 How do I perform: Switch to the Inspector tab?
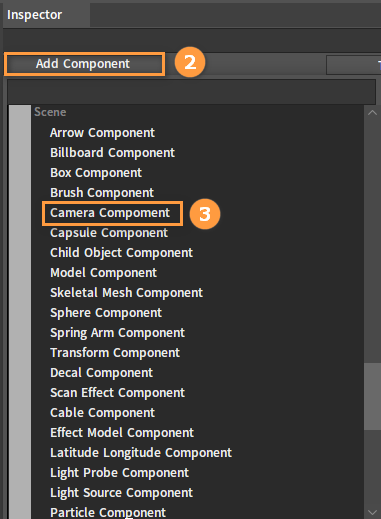(x=35, y=15)
